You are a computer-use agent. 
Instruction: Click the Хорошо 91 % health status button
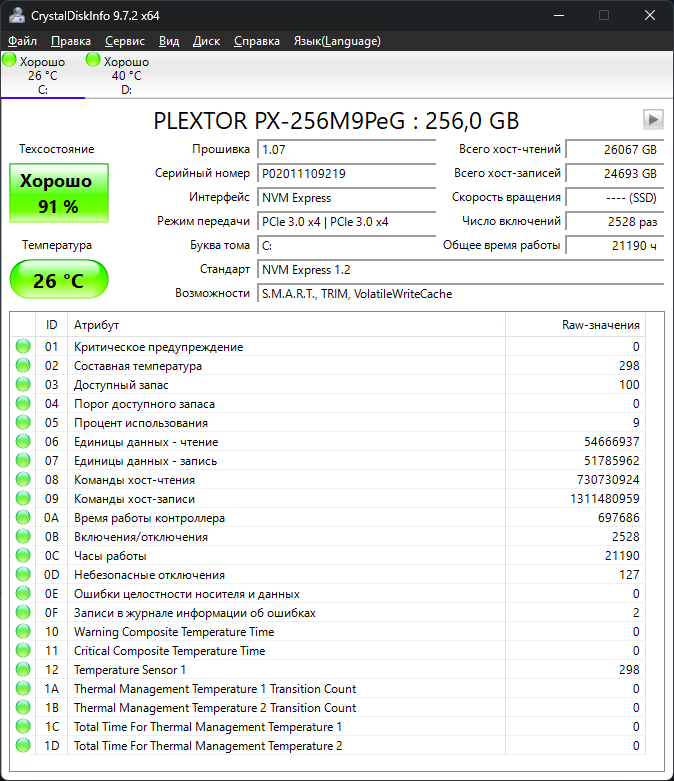coord(59,193)
